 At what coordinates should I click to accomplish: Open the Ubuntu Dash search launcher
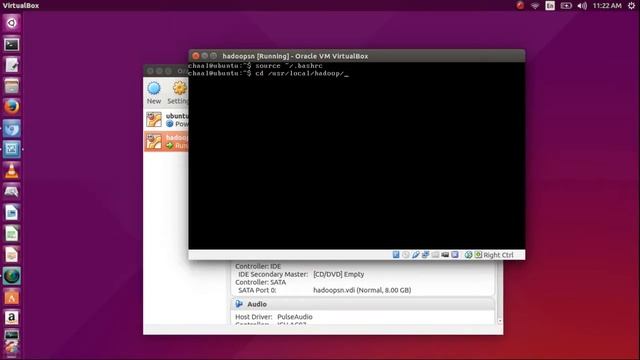[11, 23]
